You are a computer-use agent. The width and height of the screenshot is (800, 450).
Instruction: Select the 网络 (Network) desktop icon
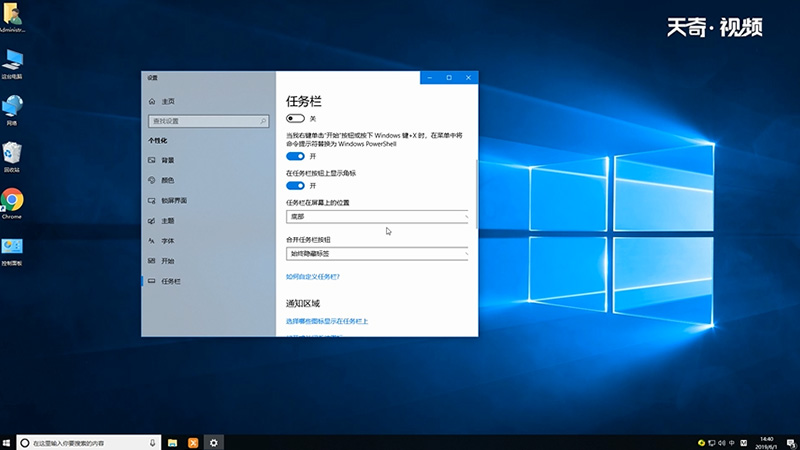tap(12, 111)
